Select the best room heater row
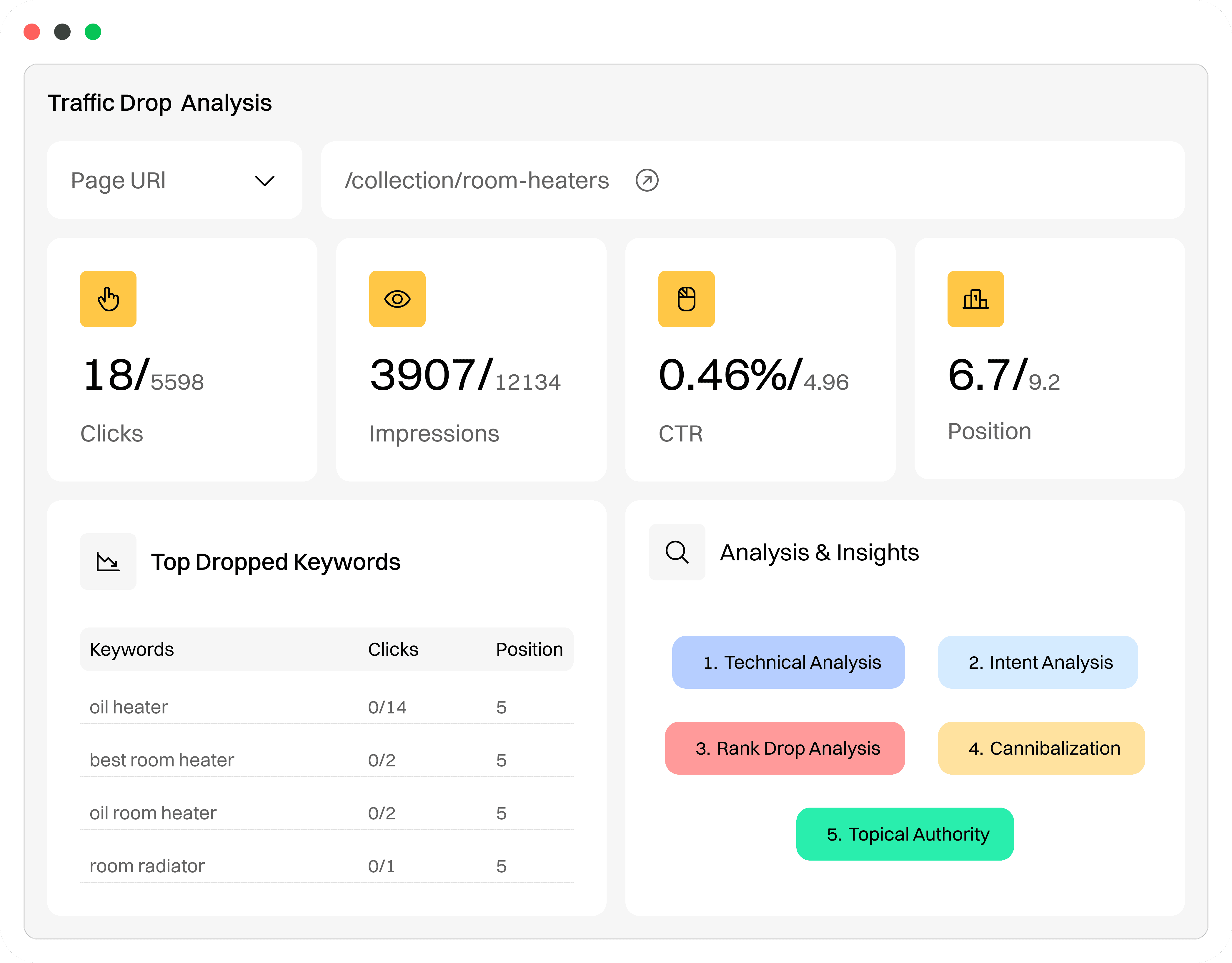 326,760
